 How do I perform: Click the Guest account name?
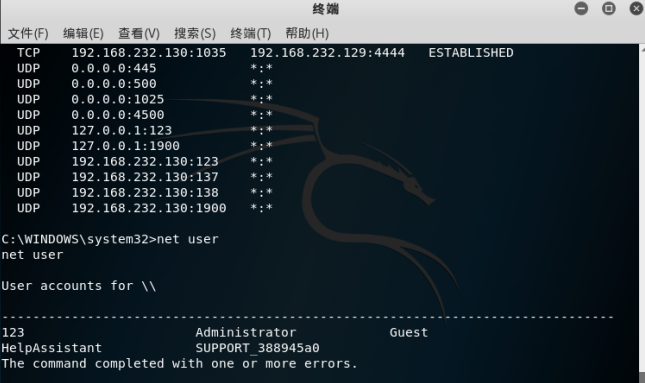tap(408, 332)
